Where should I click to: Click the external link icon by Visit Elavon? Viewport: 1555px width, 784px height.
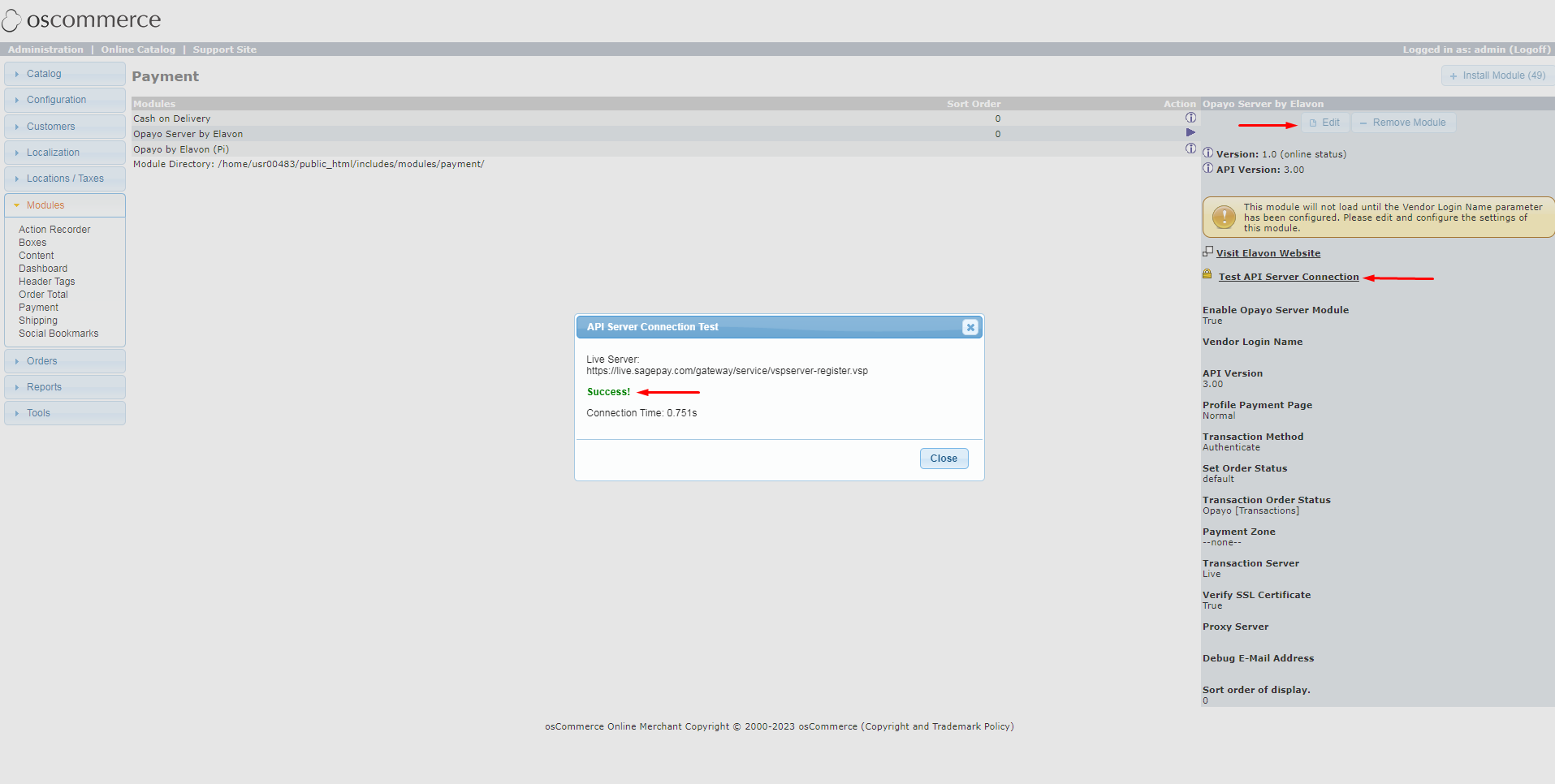coord(1207,252)
